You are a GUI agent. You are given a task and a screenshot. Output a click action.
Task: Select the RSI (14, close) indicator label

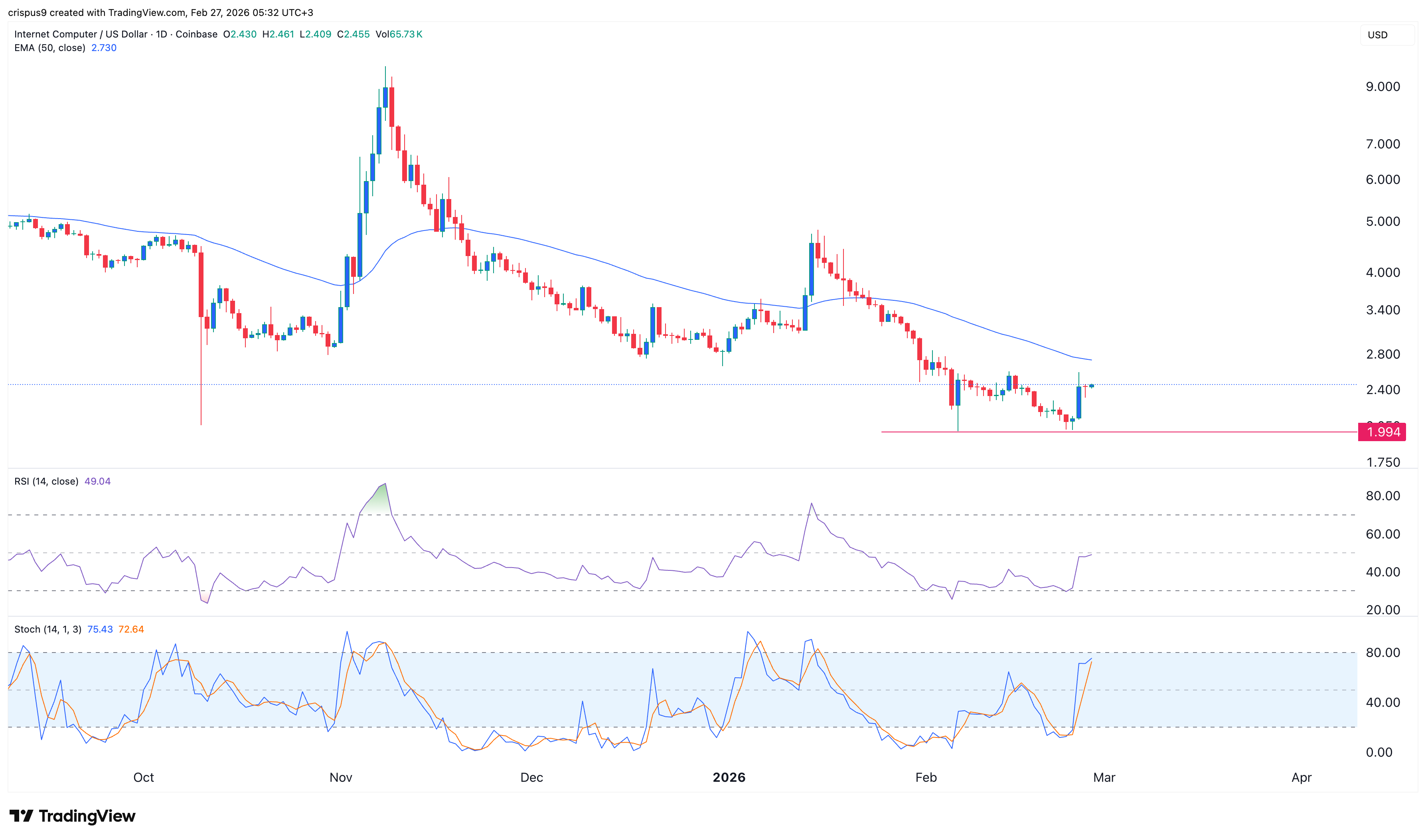pos(46,481)
